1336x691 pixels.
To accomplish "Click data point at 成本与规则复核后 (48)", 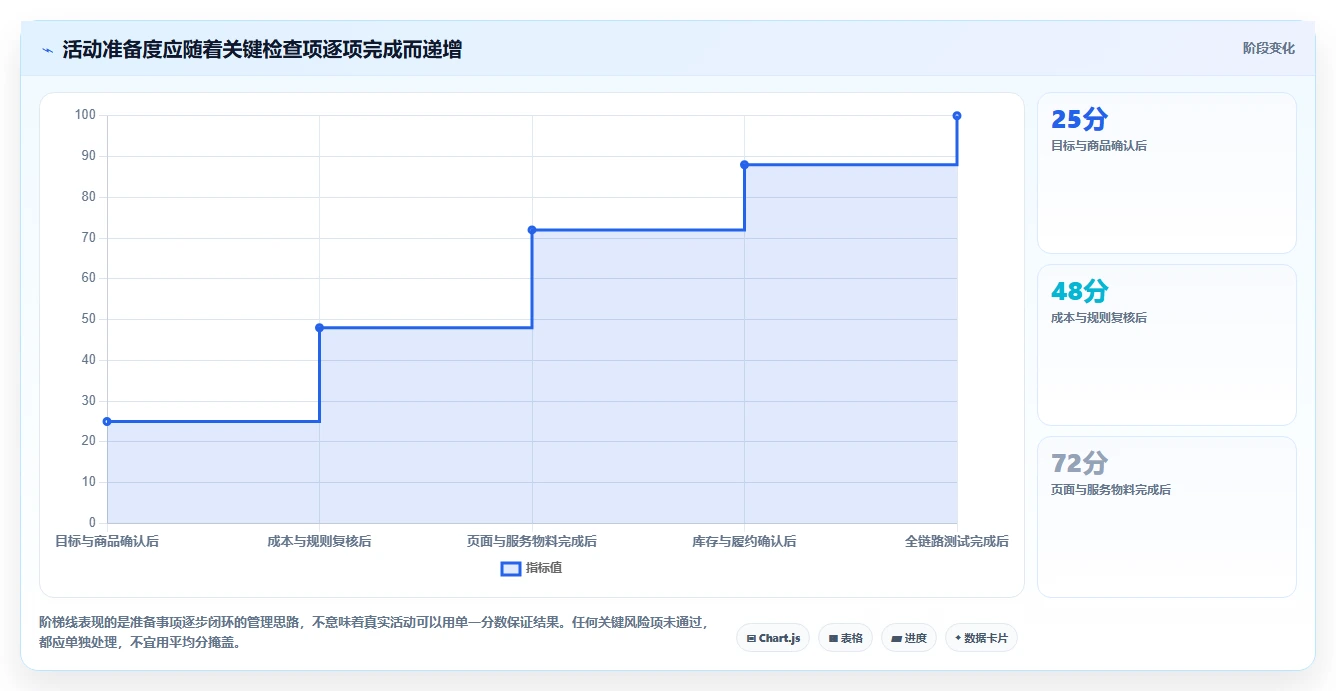I will pos(320,327).
